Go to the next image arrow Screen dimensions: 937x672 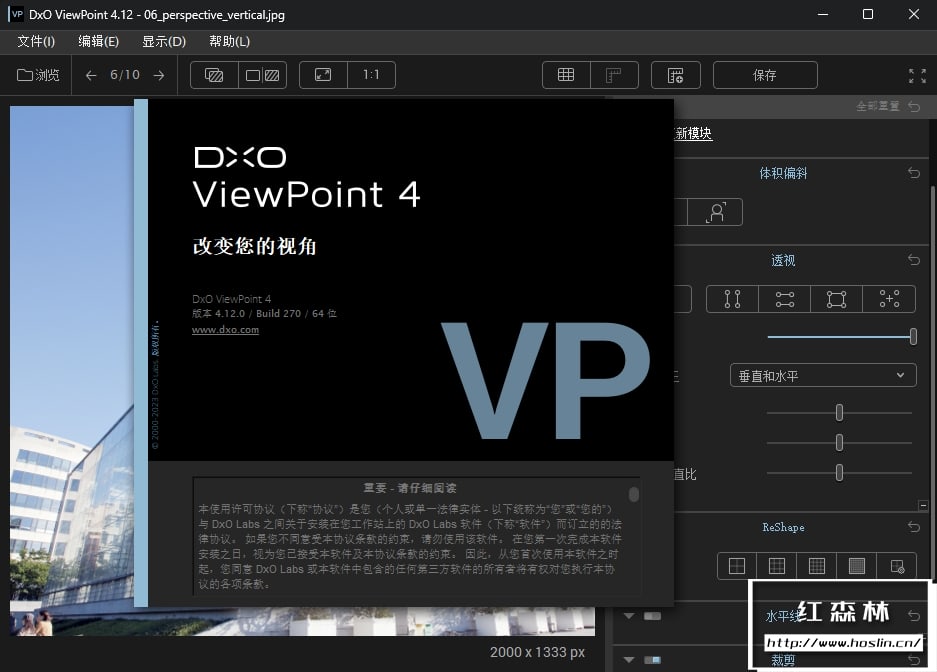point(159,75)
